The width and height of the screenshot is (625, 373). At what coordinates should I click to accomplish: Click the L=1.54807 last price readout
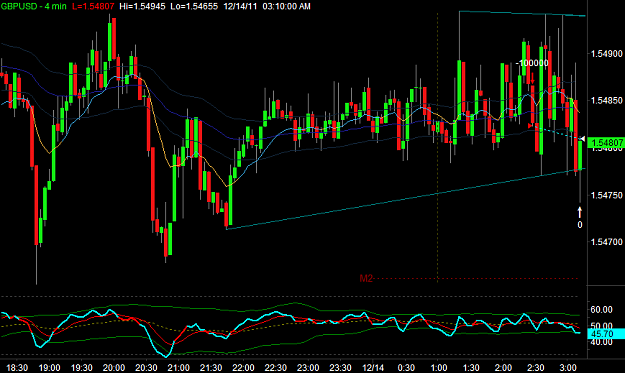(93, 6)
